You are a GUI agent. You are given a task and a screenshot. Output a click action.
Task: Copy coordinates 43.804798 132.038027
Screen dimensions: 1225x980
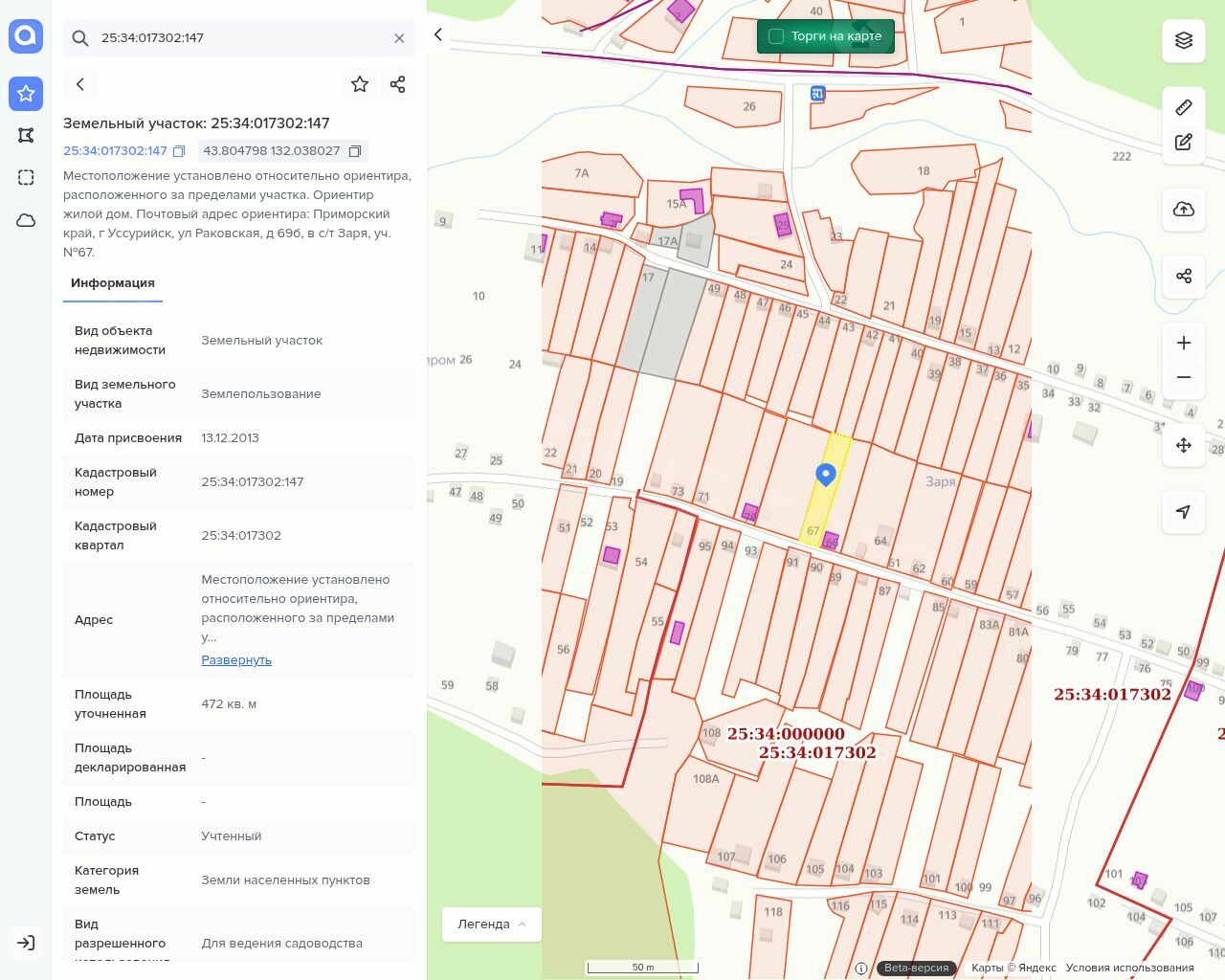pyautogui.click(x=355, y=151)
